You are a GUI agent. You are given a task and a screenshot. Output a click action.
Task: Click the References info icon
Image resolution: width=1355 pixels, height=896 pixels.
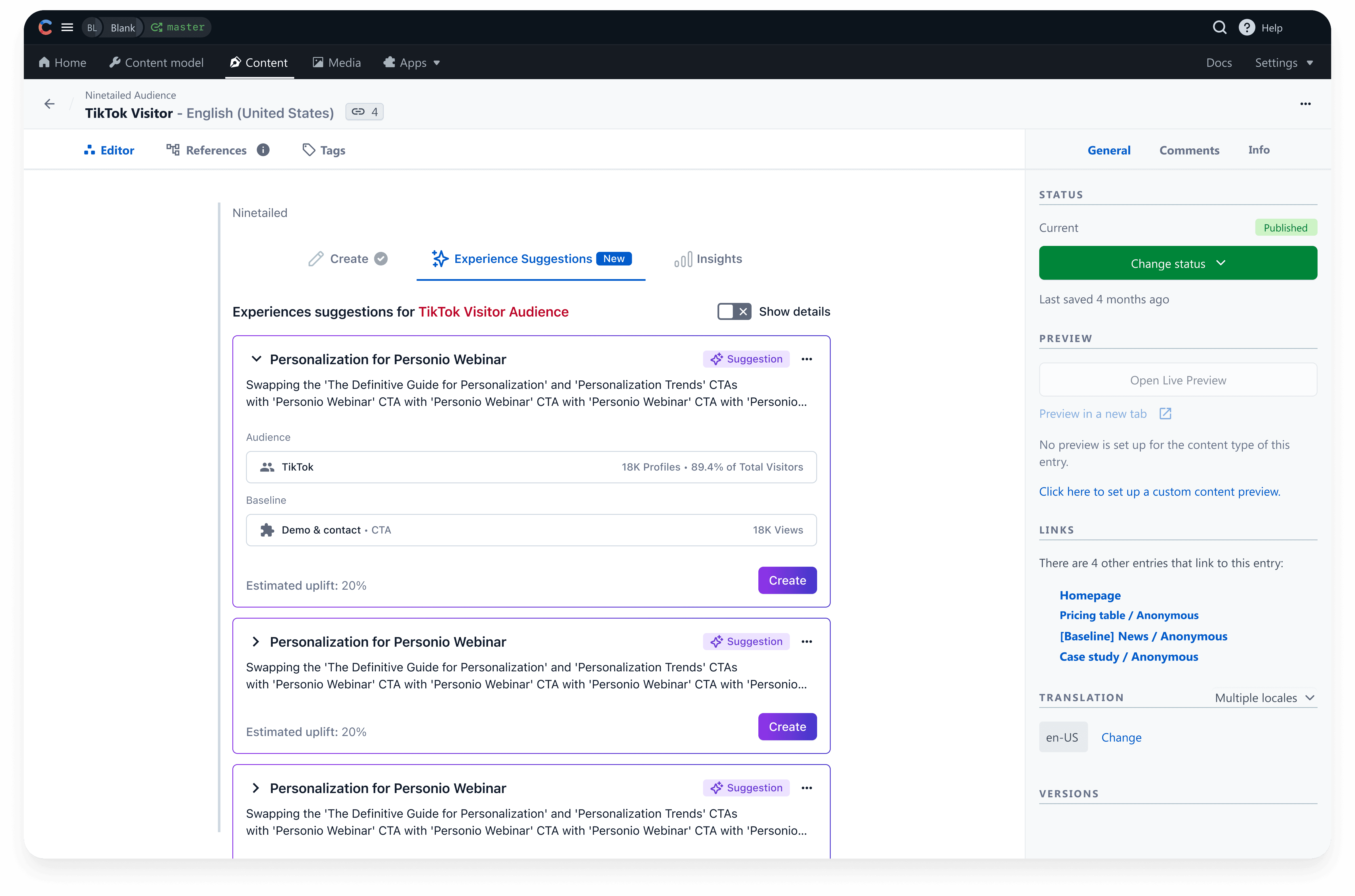point(263,150)
